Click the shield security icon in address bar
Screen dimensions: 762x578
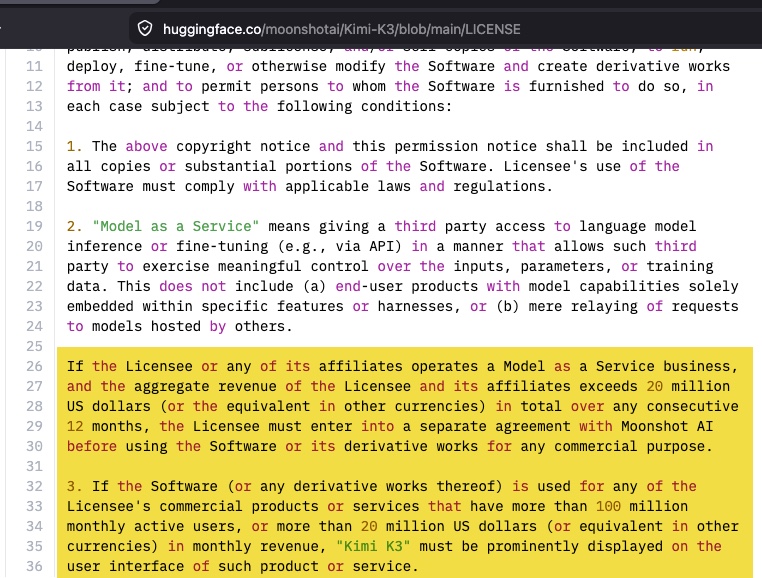[145, 29]
